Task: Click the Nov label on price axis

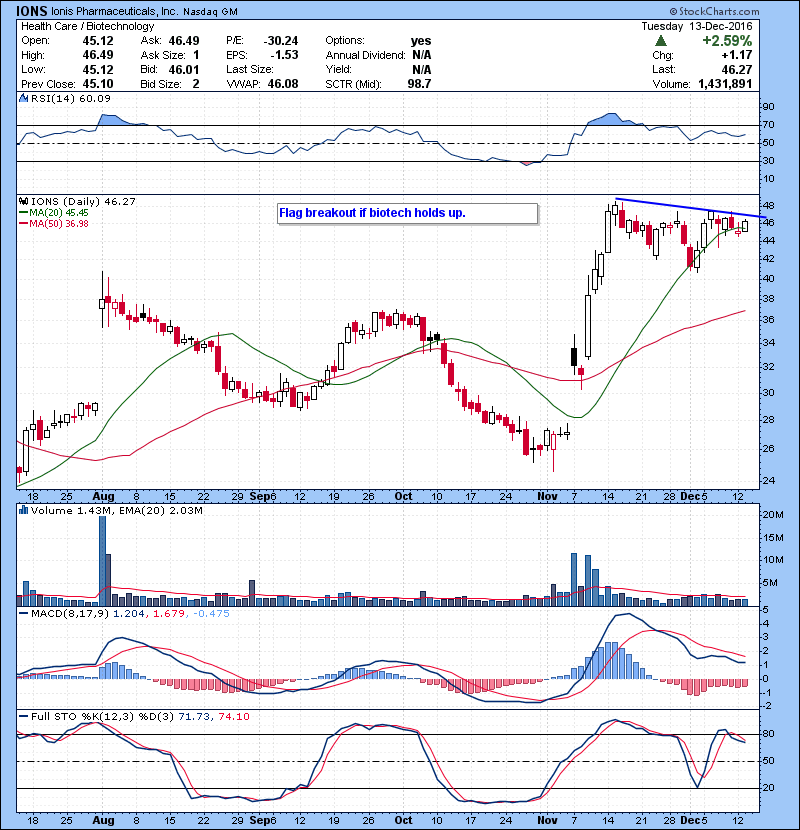Action: (547, 496)
